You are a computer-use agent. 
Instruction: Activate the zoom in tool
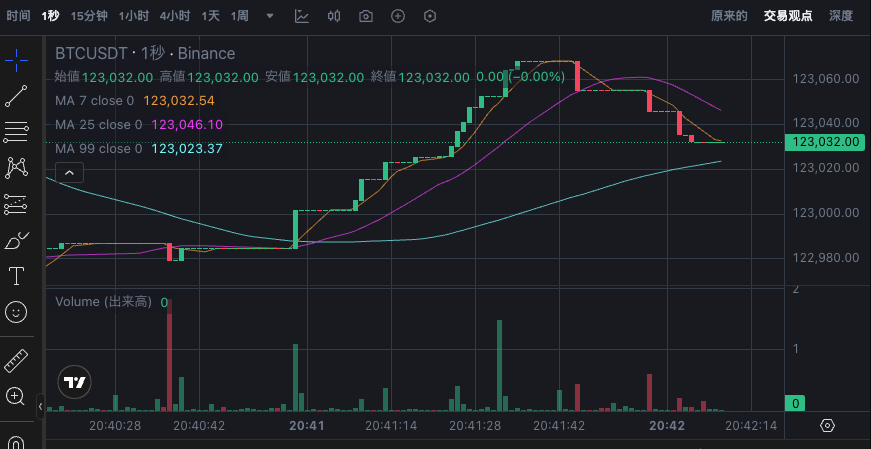coord(15,397)
